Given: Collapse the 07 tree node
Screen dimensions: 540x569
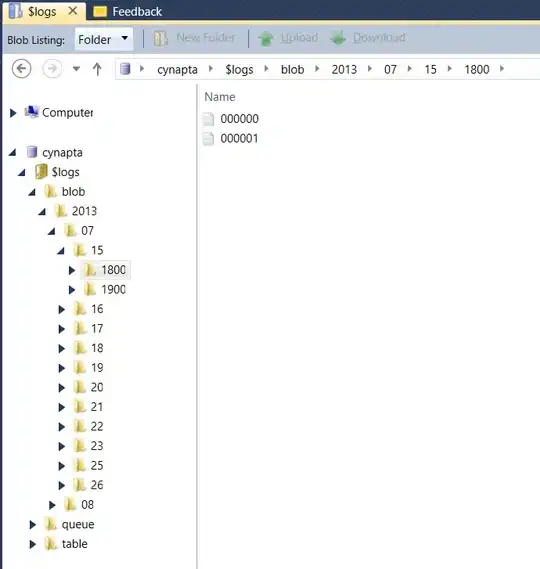Looking at the screenshot, I should coord(52,231).
